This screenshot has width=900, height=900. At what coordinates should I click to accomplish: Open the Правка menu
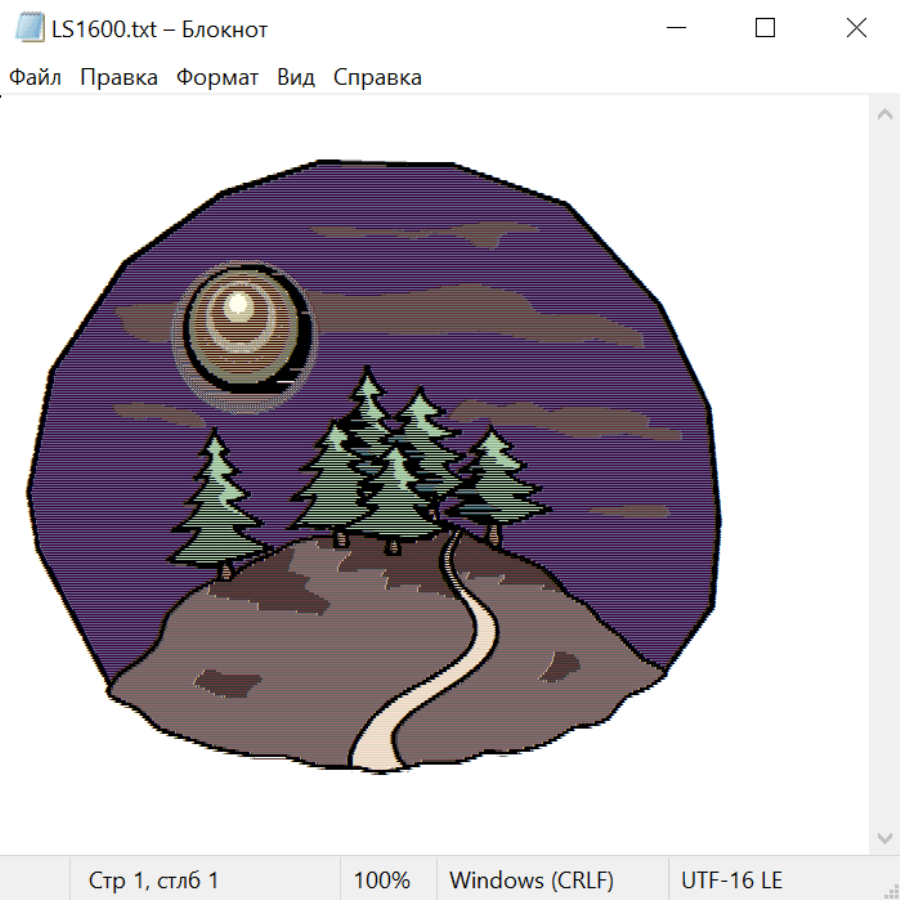click(x=119, y=78)
